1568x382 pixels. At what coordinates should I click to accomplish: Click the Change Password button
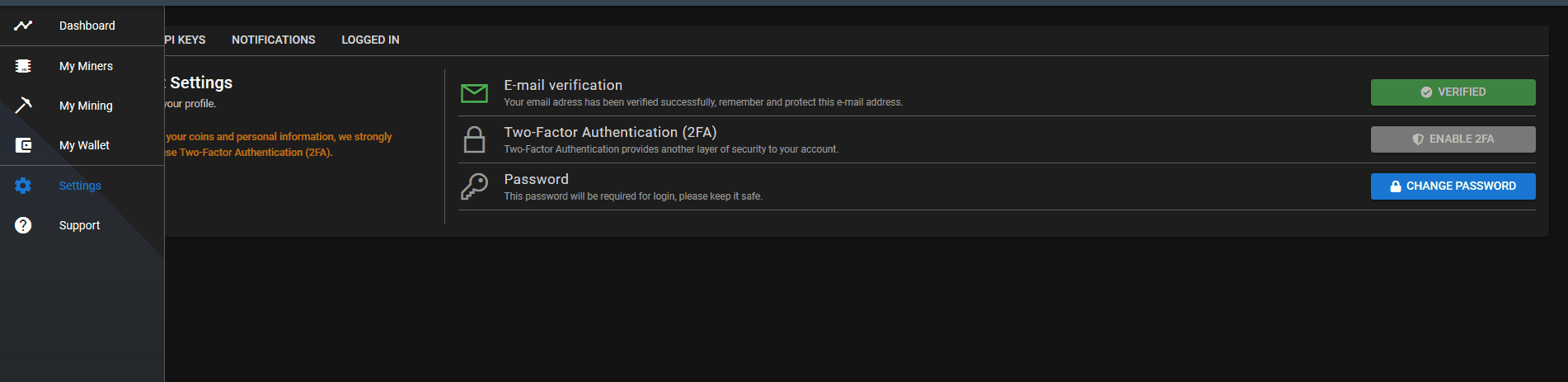1453,186
